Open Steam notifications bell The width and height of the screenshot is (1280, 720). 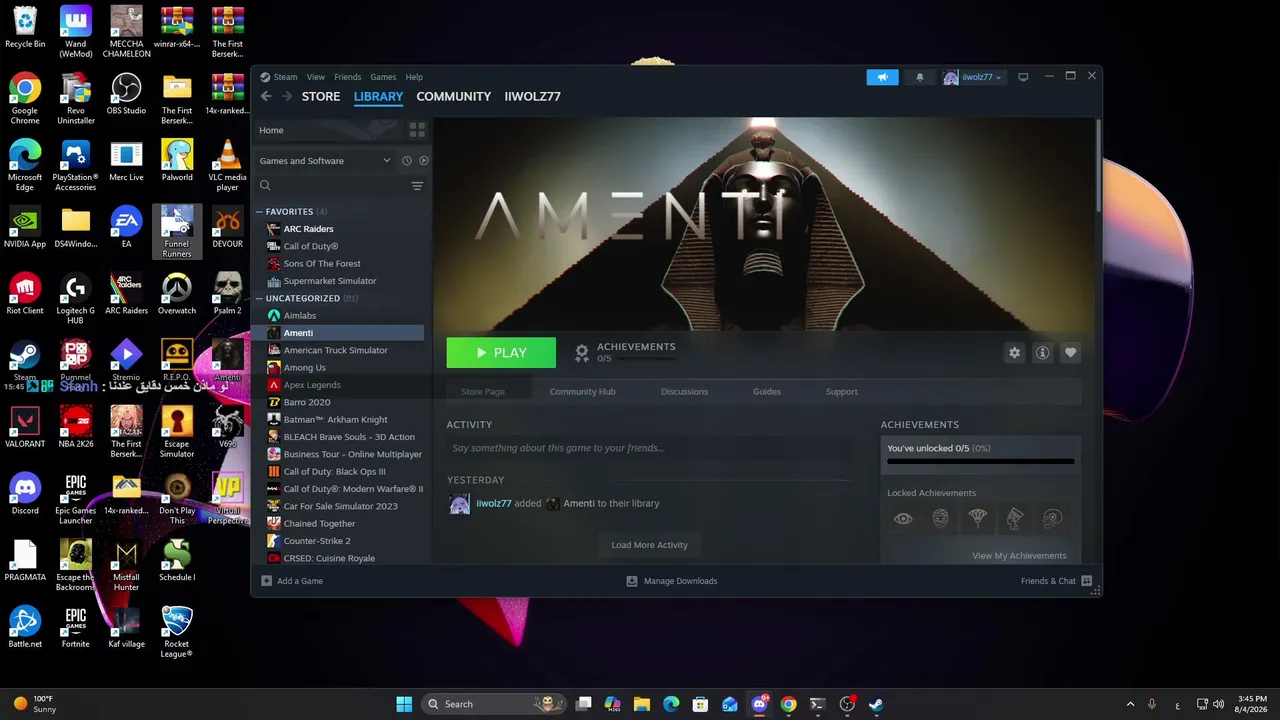click(x=920, y=77)
